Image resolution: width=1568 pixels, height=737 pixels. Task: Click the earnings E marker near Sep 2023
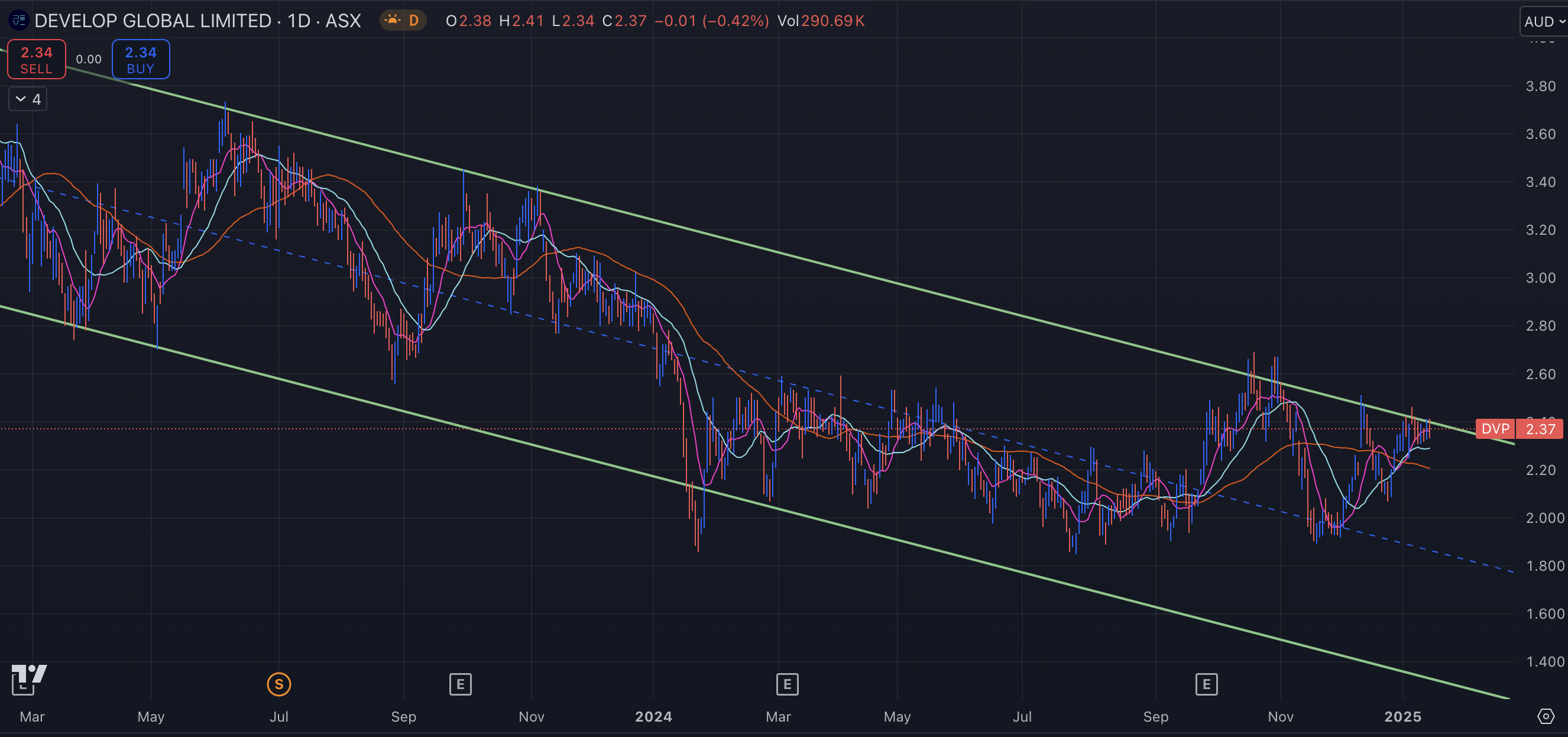click(460, 684)
